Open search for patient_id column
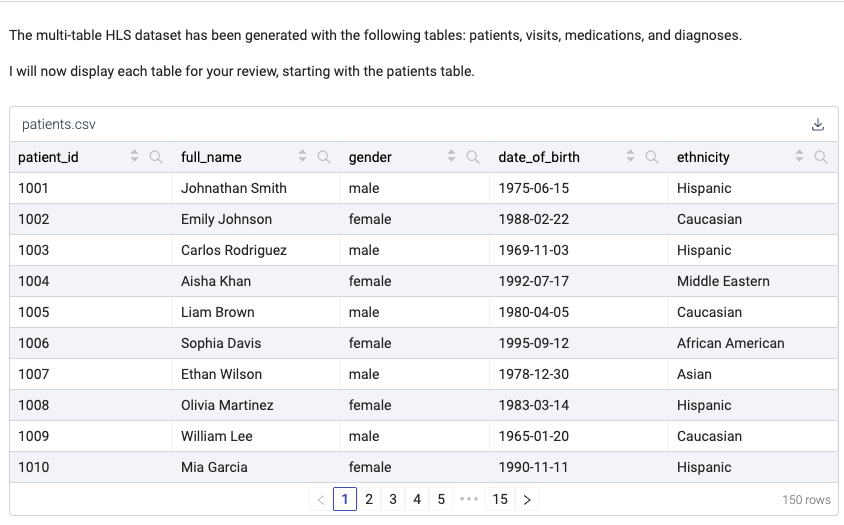 tap(156, 157)
